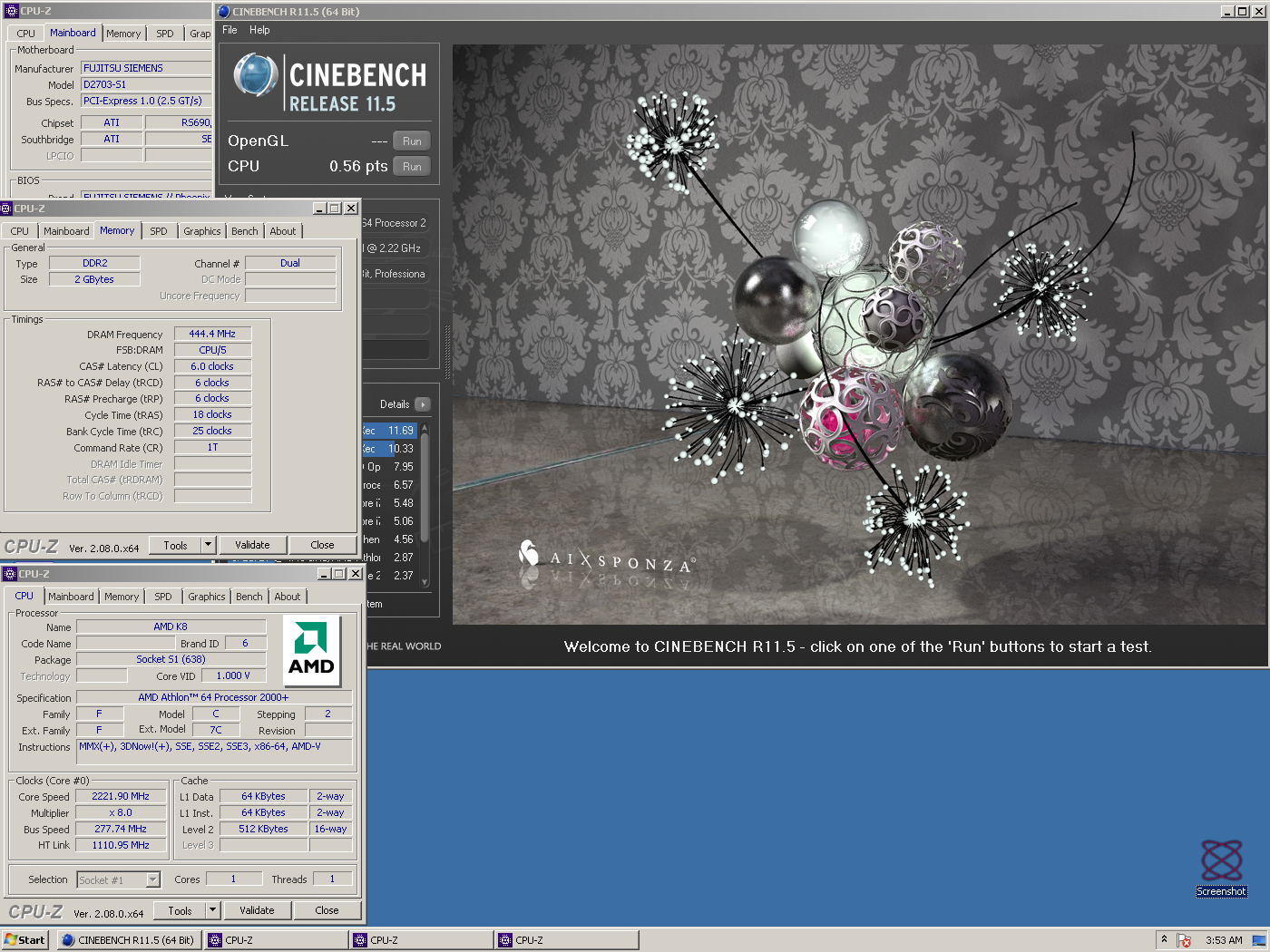Open the Memory tab in the bottom CPU-Z window
Image resolution: width=1270 pixels, height=952 pixels.
tap(122, 597)
